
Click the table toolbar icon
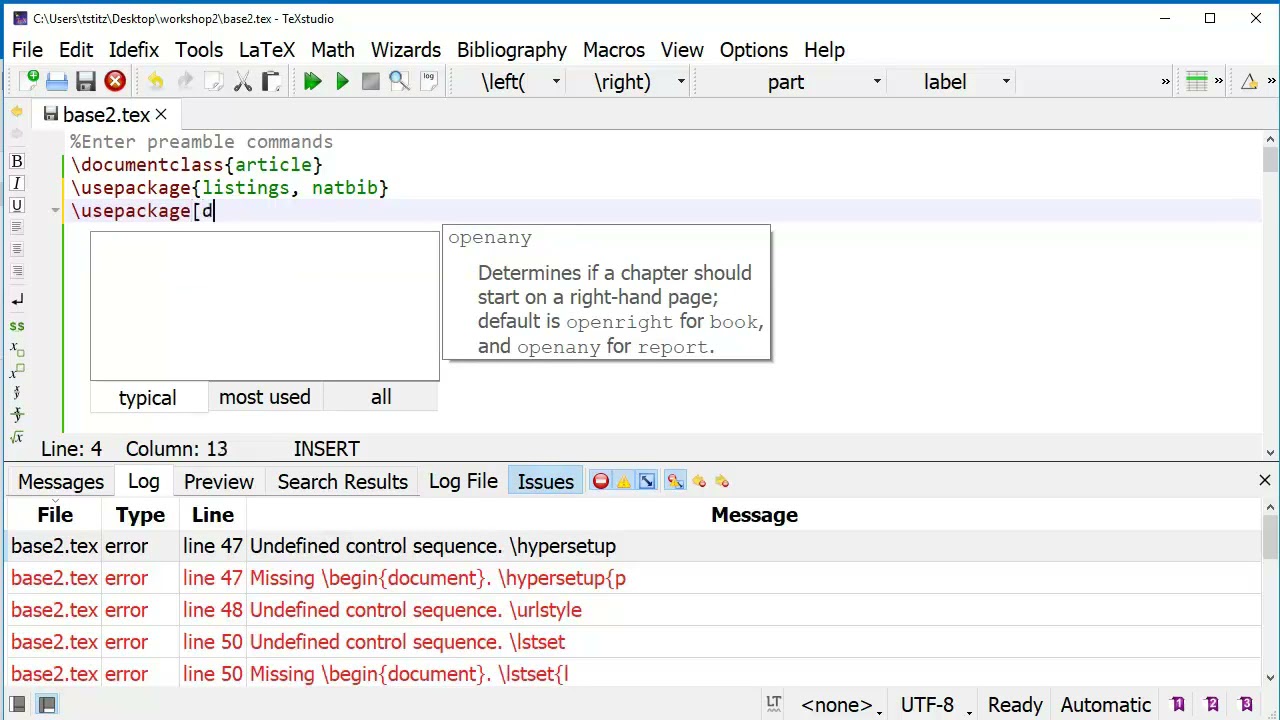click(1197, 81)
